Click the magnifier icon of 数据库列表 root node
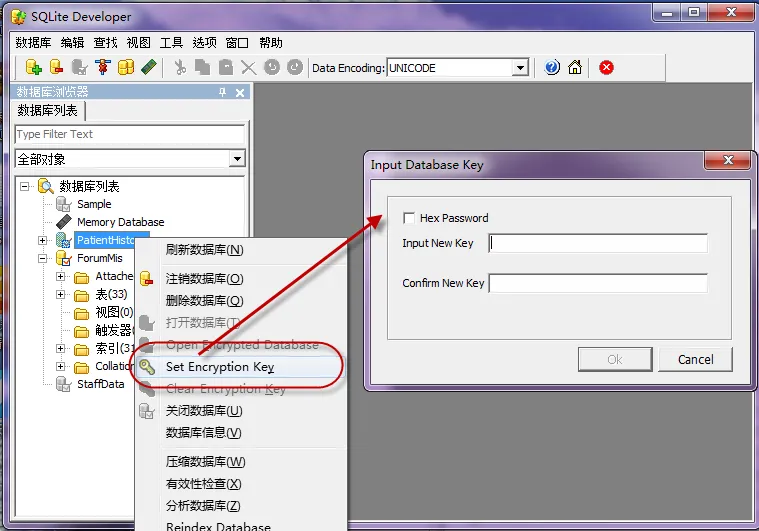 tap(46, 186)
